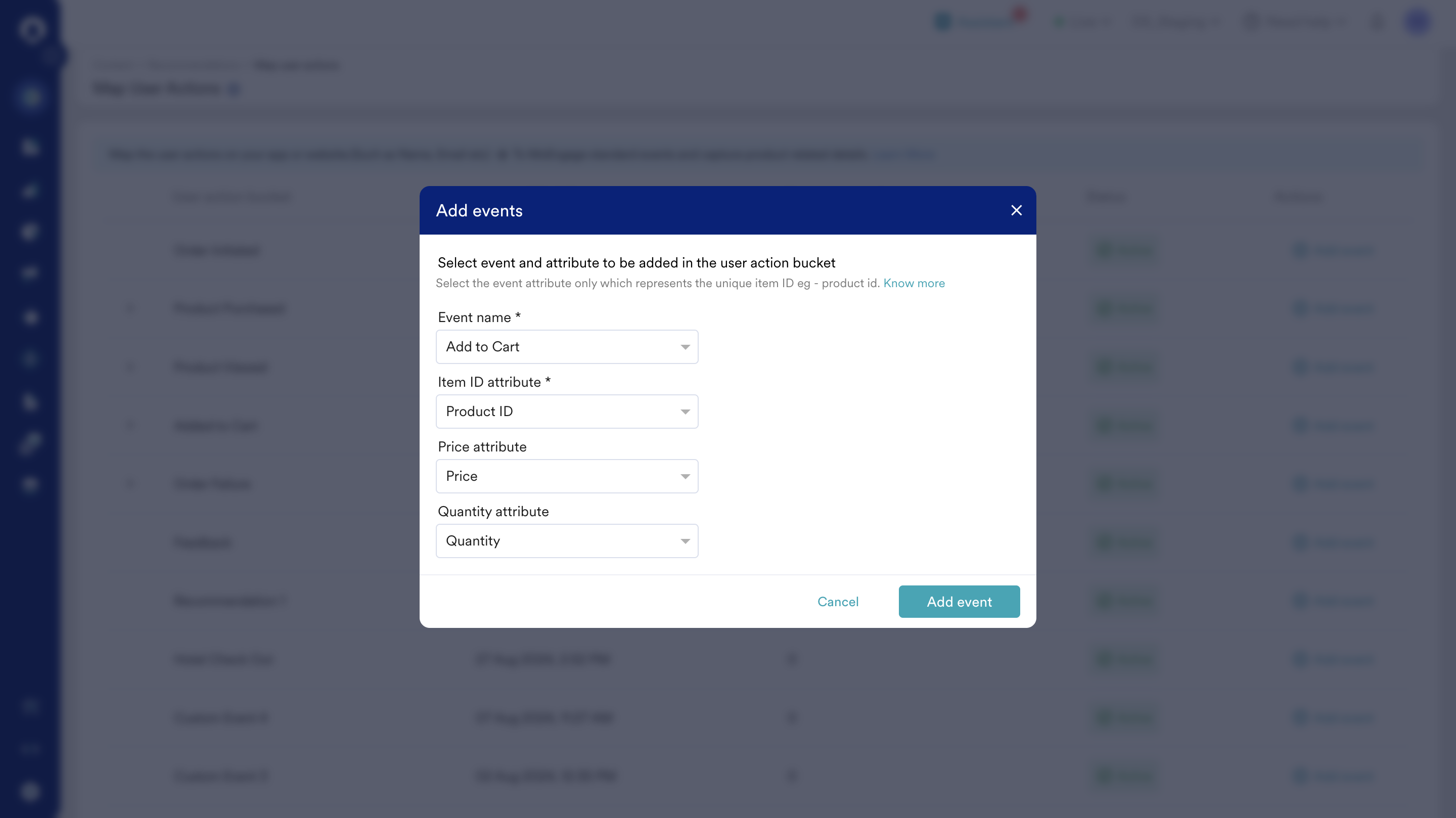Click the app logo atop the sidebar
Screen dimensions: 1456x818
(32, 29)
